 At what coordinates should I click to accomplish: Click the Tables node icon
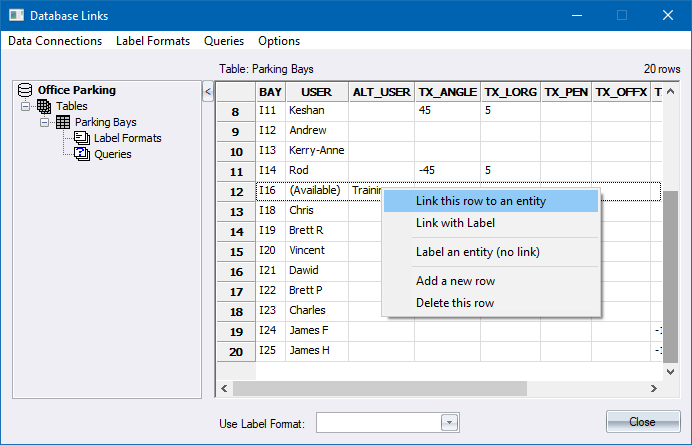click(44, 106)
